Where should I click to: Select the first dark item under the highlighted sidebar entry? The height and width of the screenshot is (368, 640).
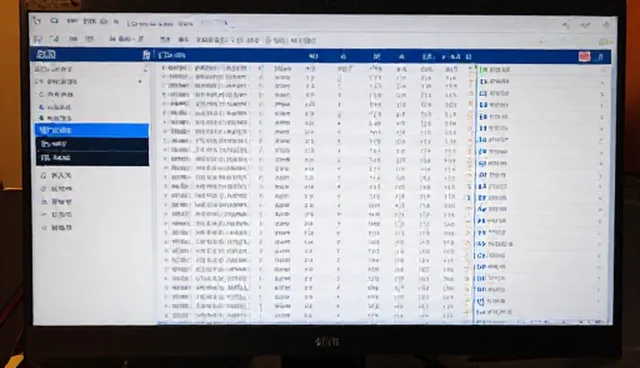coord(92,144)
